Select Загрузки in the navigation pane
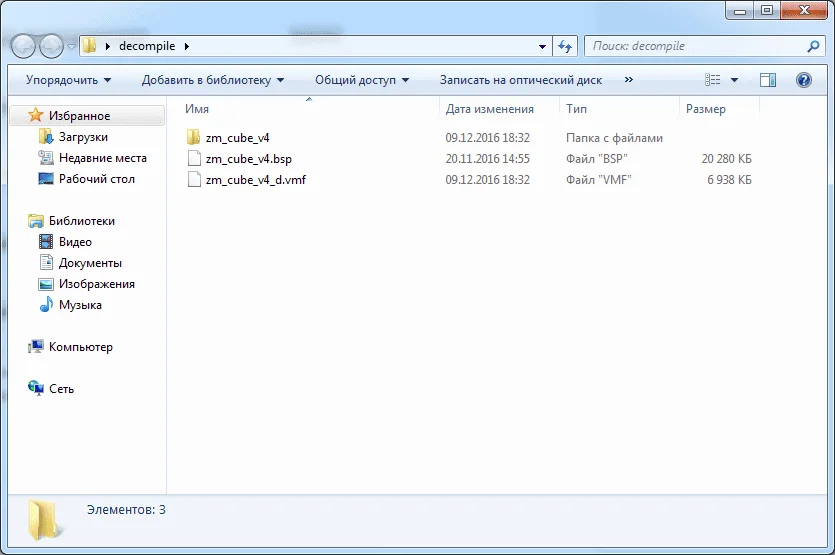This screenshot has width=835, height=555. pyautogui.click(x=83, y=137)
